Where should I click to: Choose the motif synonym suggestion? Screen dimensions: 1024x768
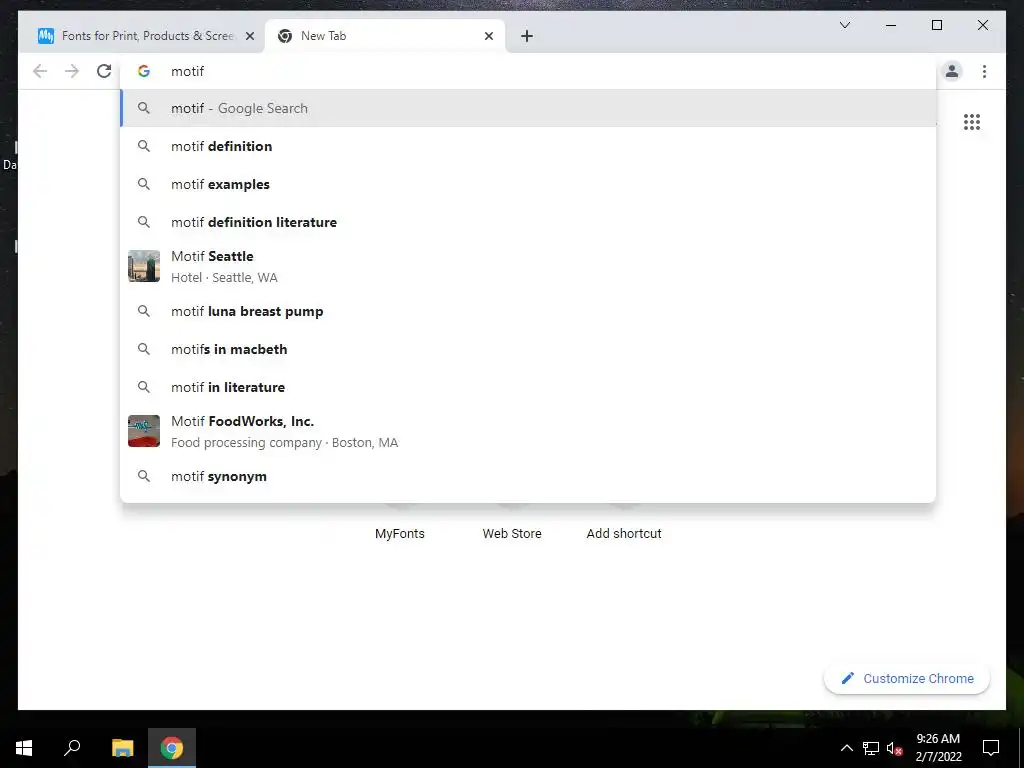point(528,477)
